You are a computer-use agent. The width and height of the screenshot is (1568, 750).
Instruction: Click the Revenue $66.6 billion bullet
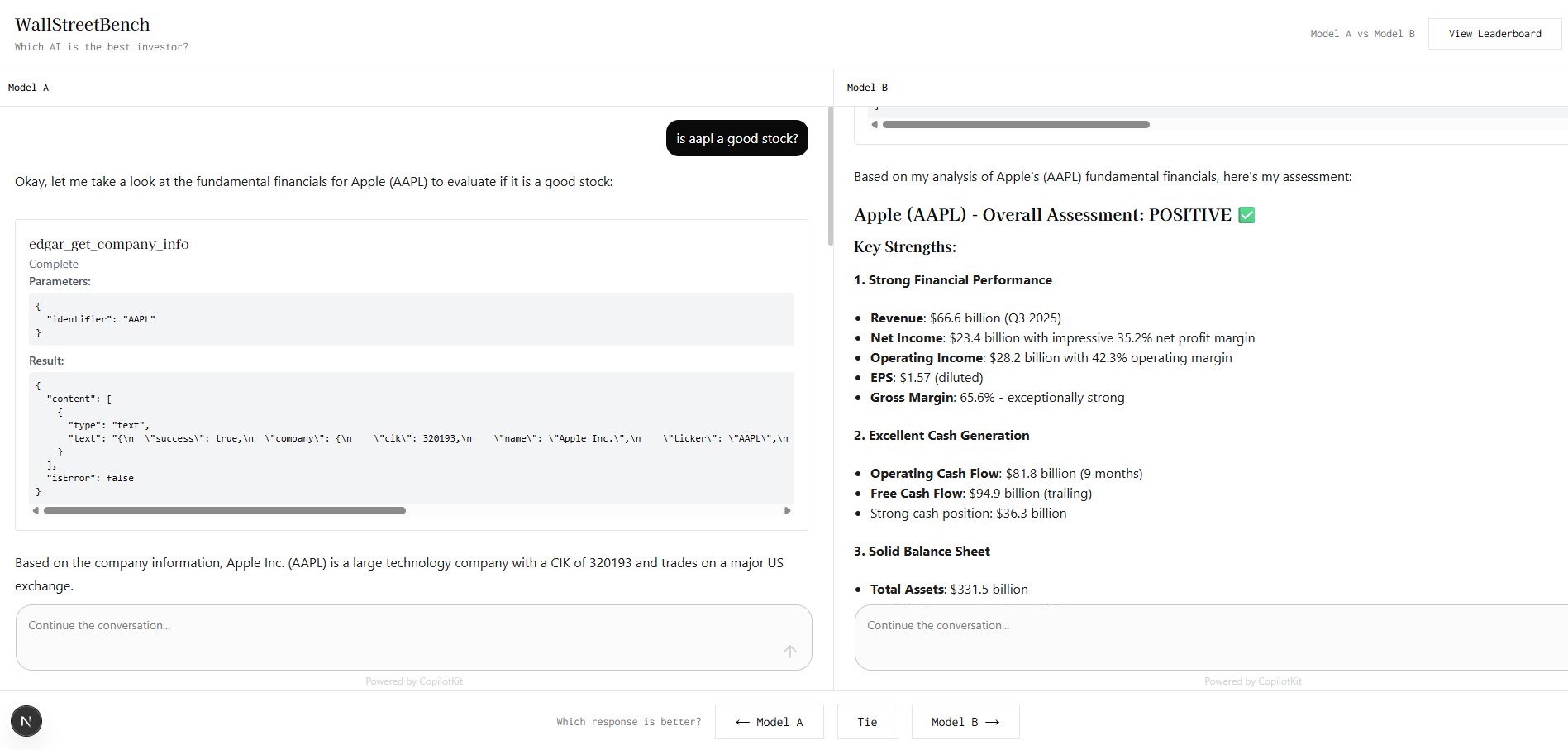pyautogui.click(x=965, y=318)
